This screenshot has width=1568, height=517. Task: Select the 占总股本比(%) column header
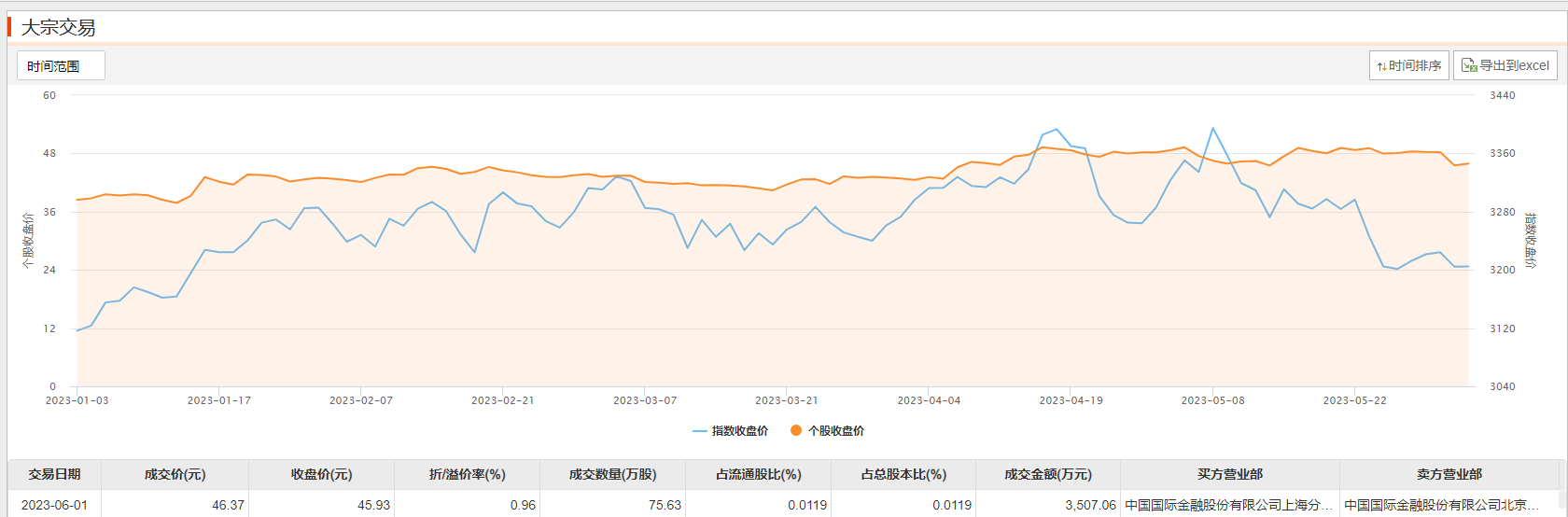tap(903, 474)
